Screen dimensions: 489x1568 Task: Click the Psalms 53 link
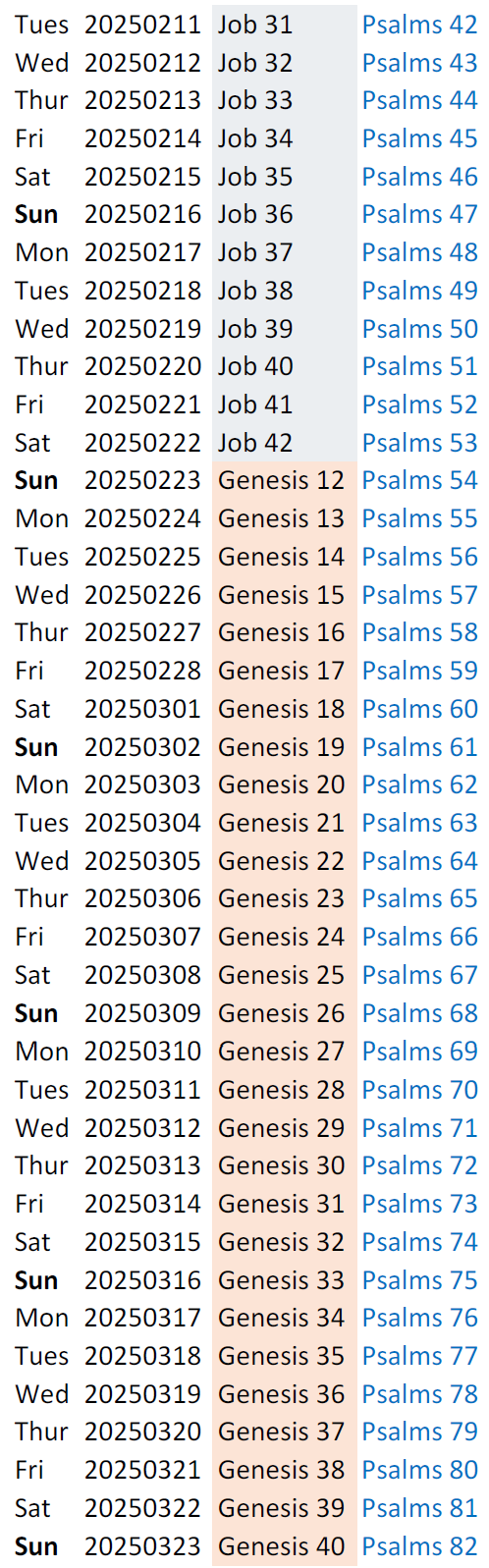pos(419,443)
